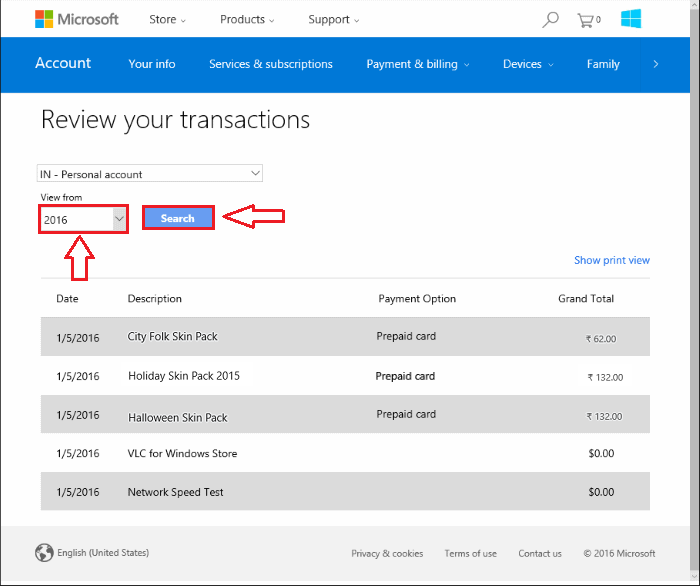Expand the Devices menu
The image size is (700, 586).
(528, 64)
